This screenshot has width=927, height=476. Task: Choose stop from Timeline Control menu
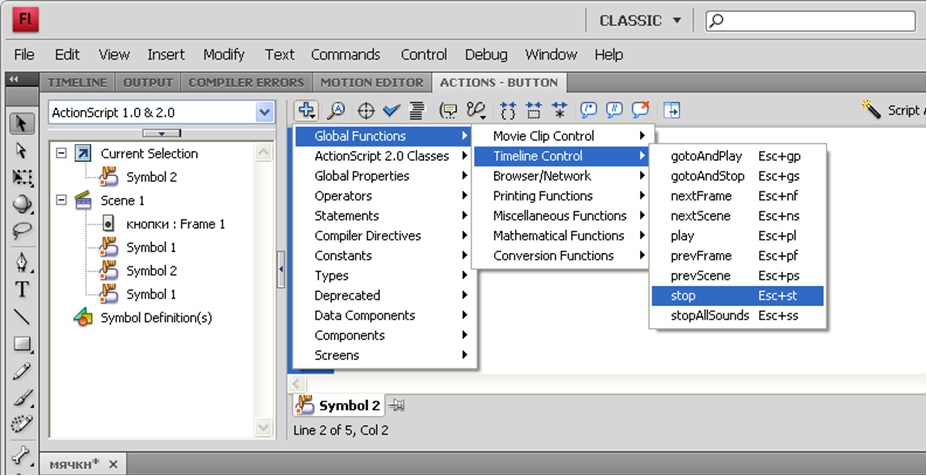[x=737, y=296]
